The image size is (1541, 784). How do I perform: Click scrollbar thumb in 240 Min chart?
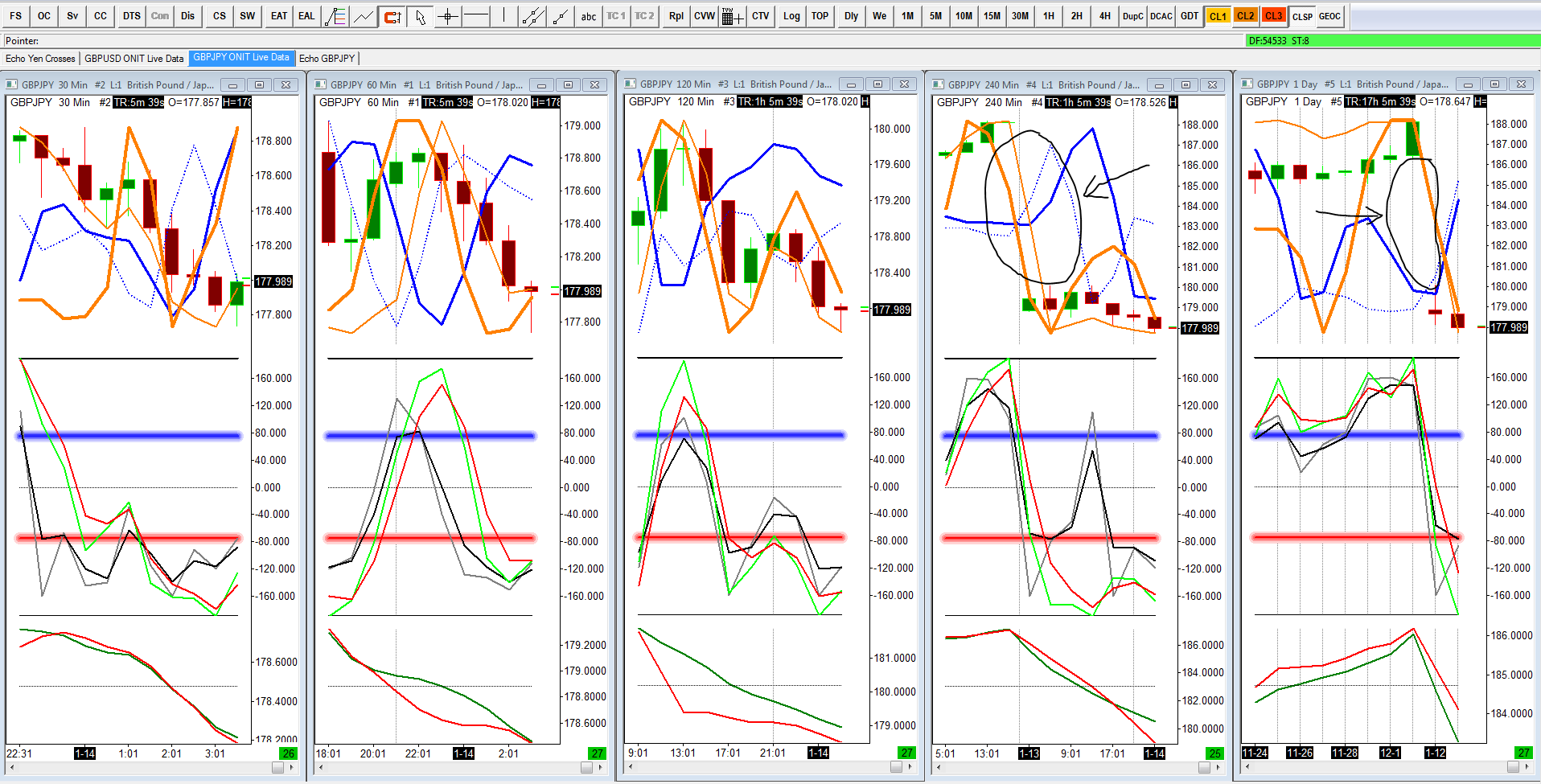1205,768
